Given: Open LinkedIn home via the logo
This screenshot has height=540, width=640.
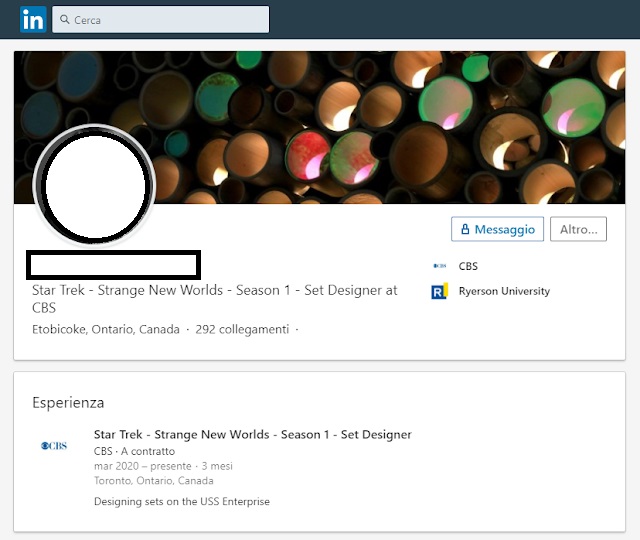Looking at the screenshot, I should point(33,19).
